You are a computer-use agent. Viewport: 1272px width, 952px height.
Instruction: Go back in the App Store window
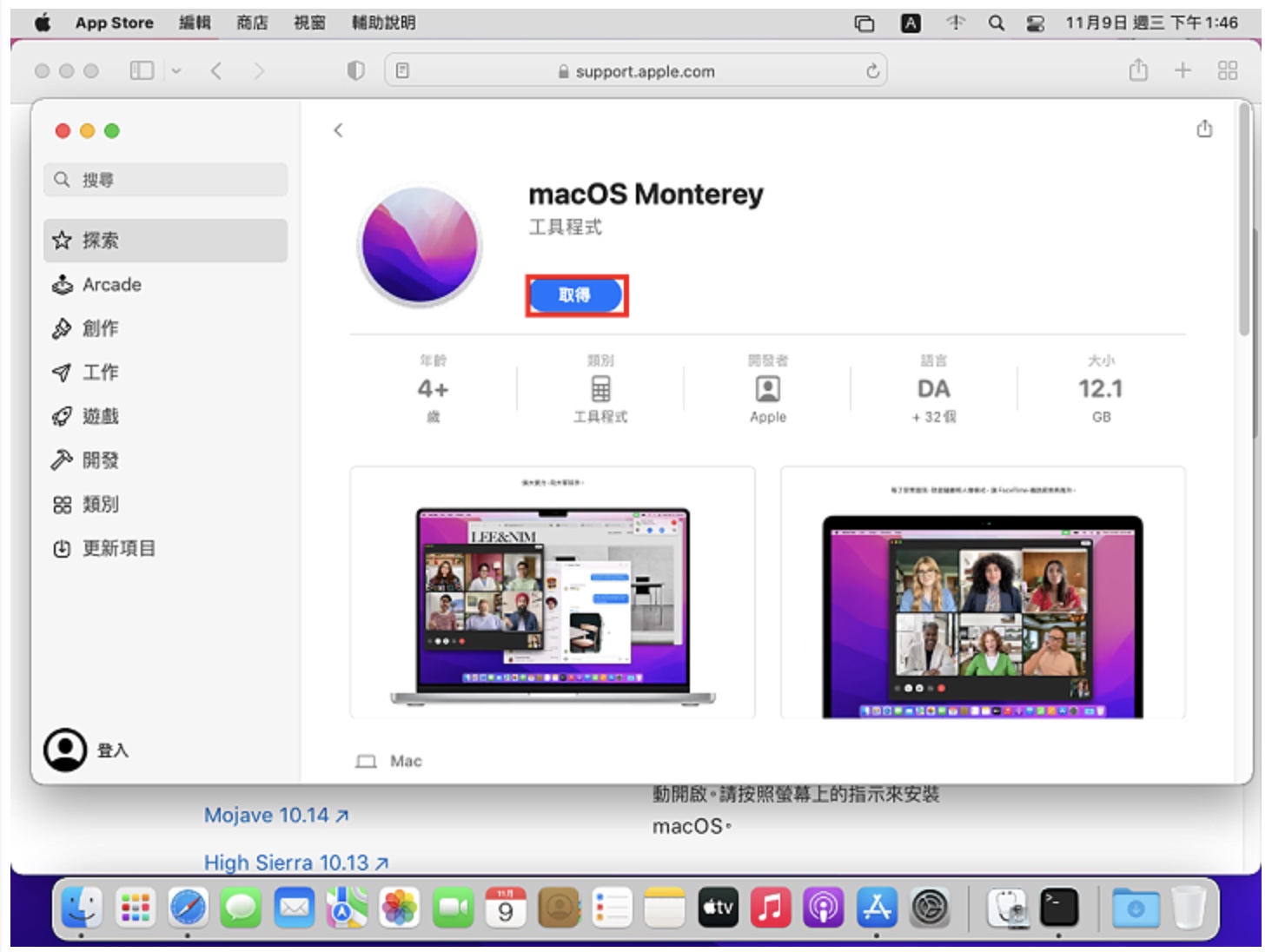338,130
